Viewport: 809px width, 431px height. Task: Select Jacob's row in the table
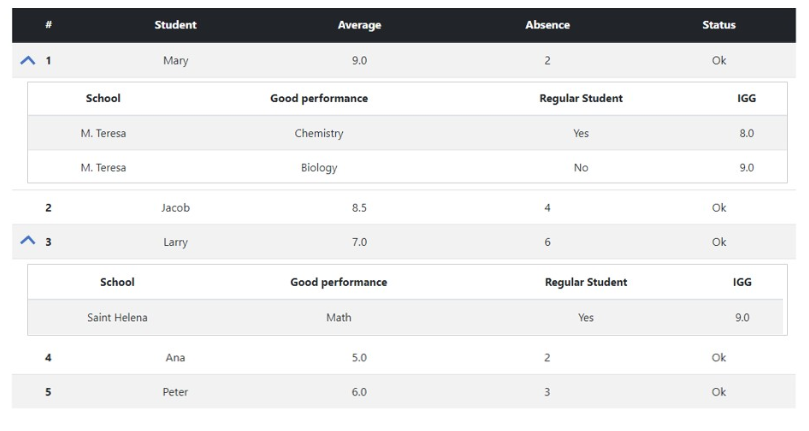pyautogui.click(x=175, y=208)
